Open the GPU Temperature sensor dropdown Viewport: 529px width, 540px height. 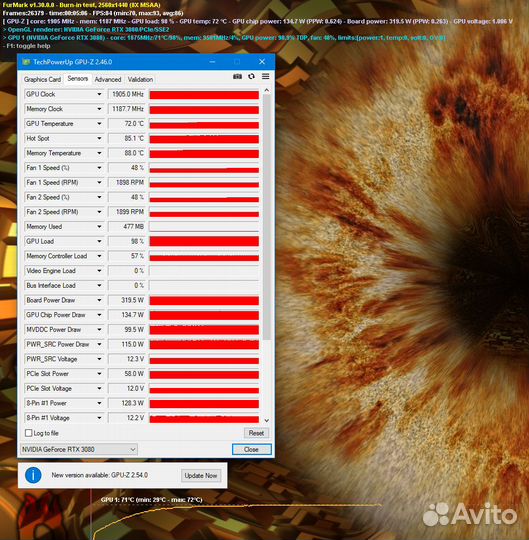tap(99, 124)
